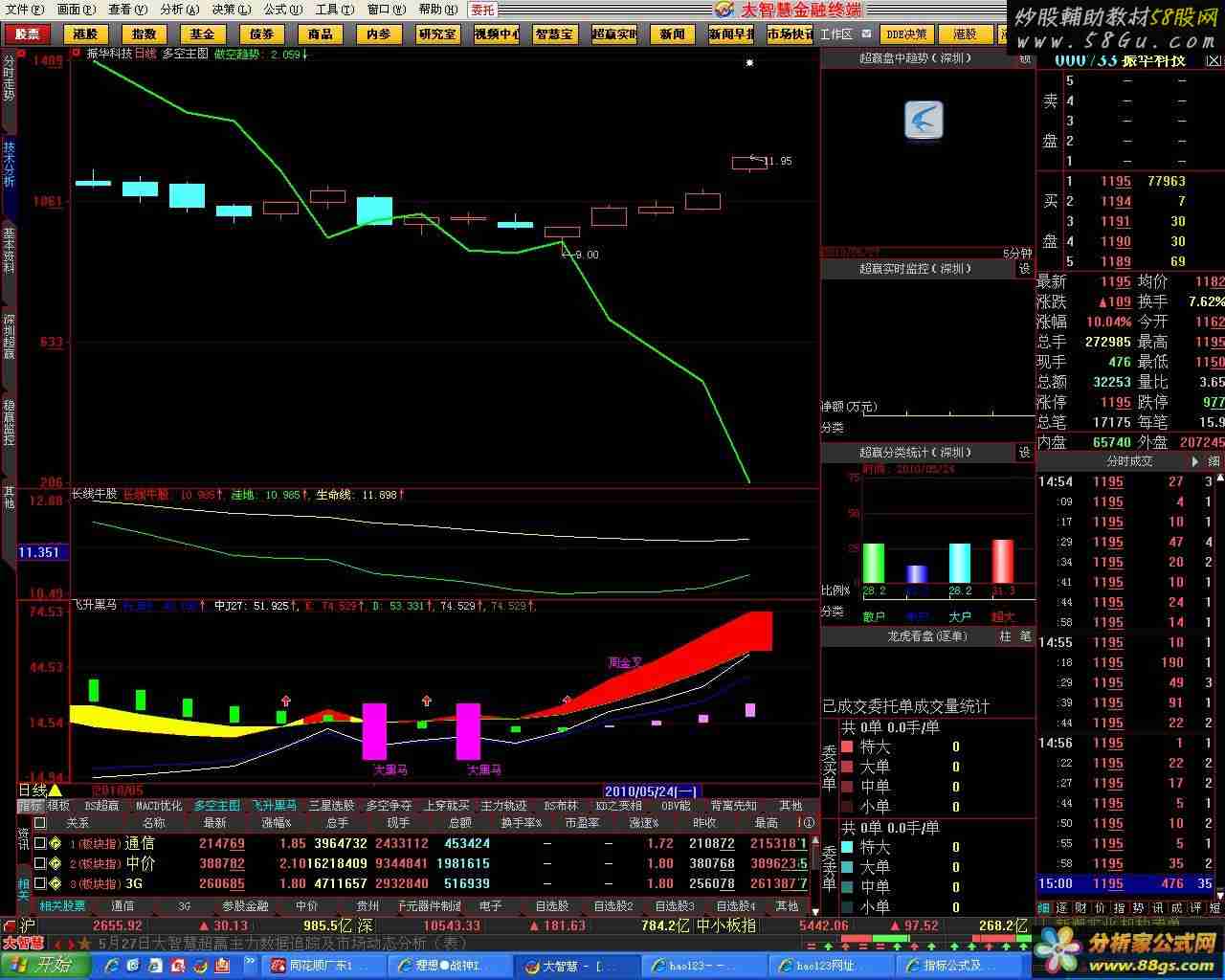Screen dimensions: 1225x980
Task: Select the MACD优化 indicator tab
Action: pos(159,806)
